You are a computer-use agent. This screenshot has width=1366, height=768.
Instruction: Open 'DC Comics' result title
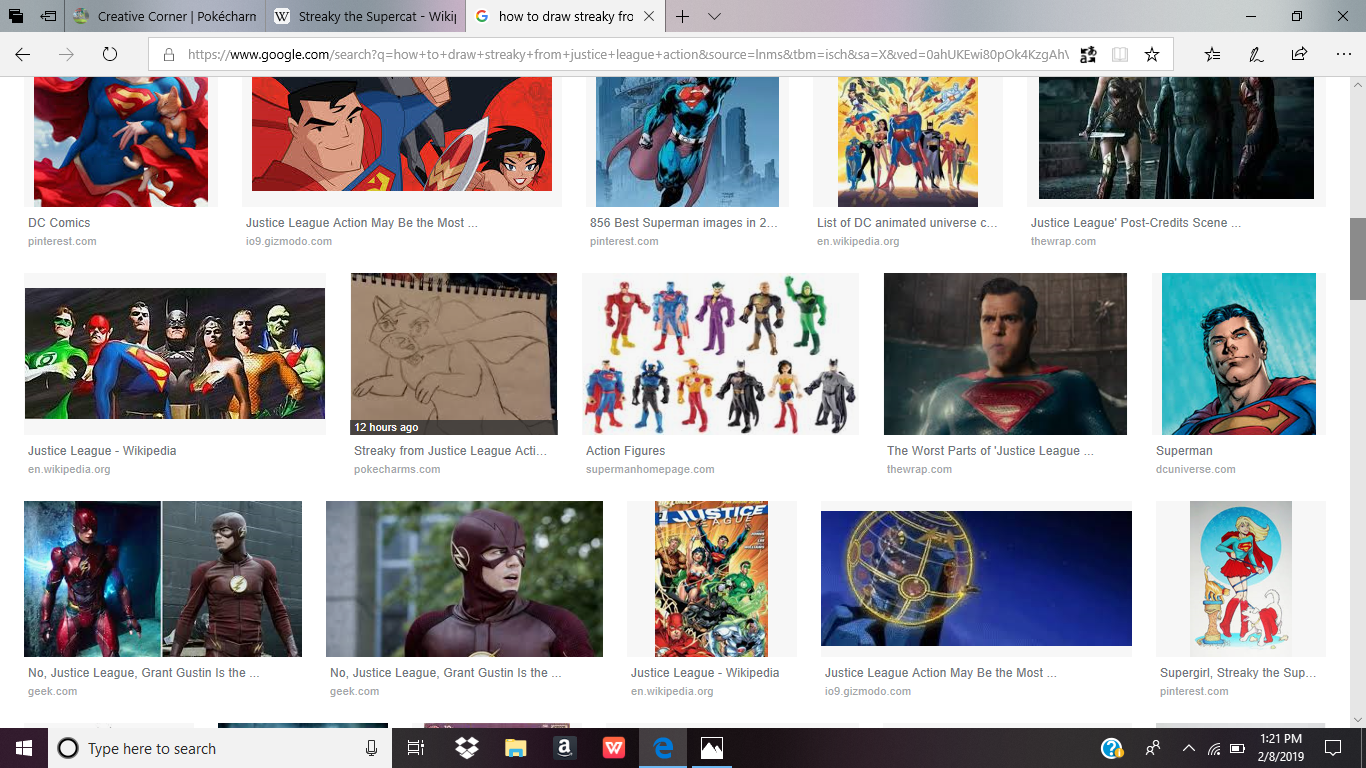coord(59,223)
